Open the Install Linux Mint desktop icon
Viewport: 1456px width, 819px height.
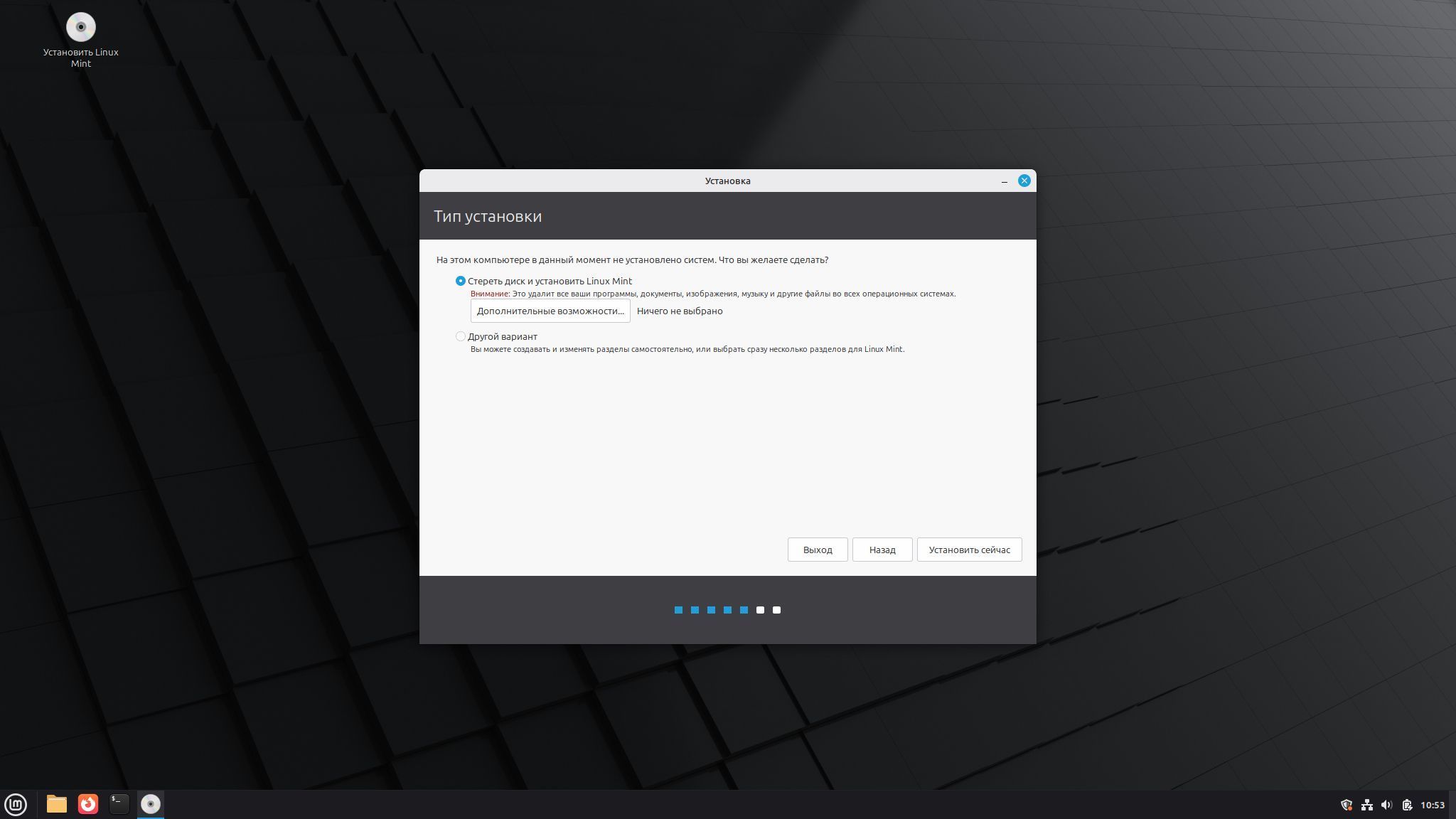[81, 40]
